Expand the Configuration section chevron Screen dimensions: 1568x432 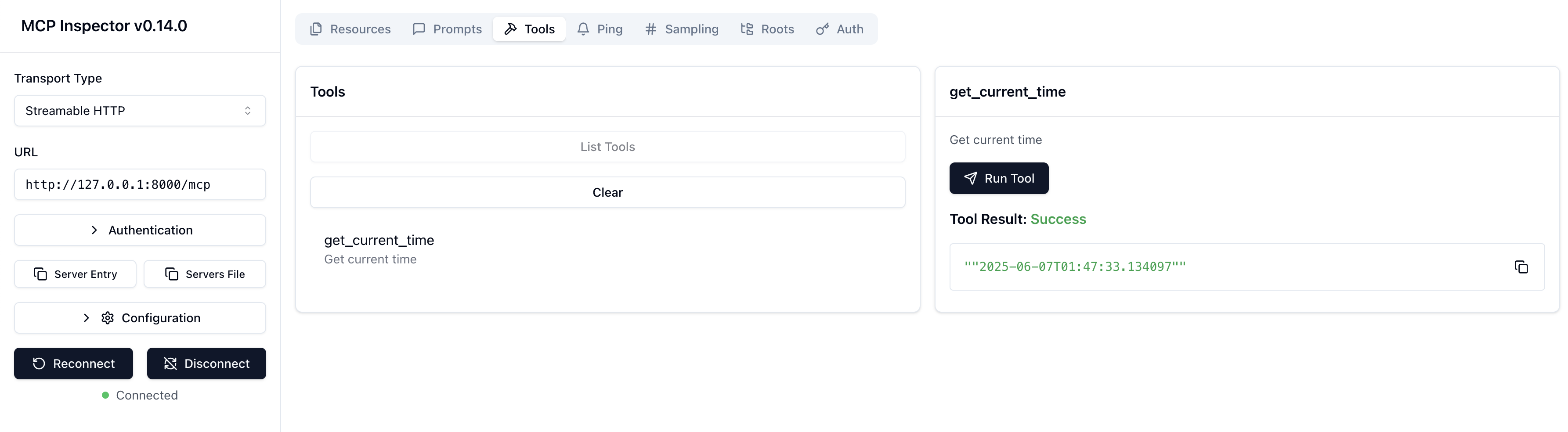click(87, 317)
